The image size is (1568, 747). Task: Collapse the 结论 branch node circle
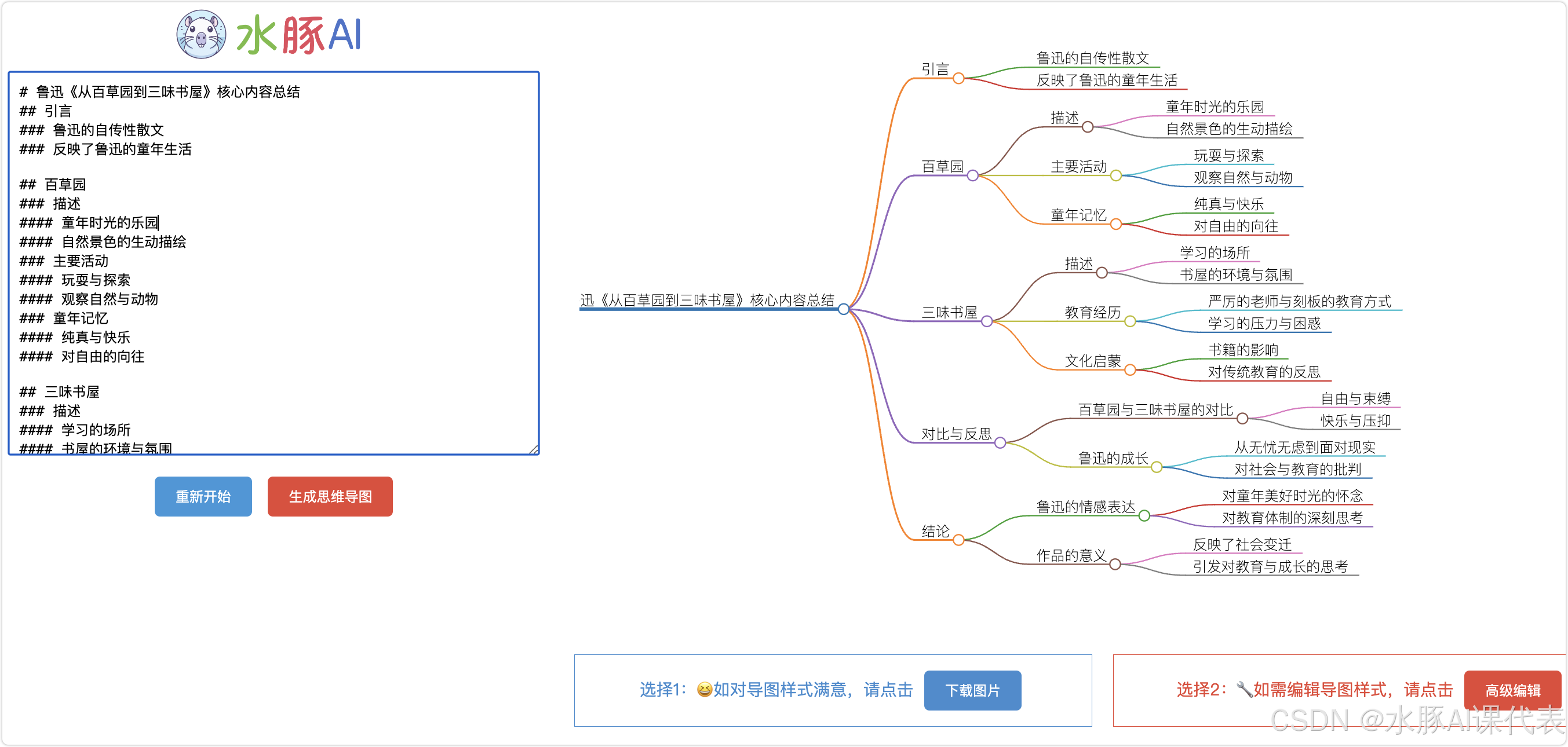[958, 540]
